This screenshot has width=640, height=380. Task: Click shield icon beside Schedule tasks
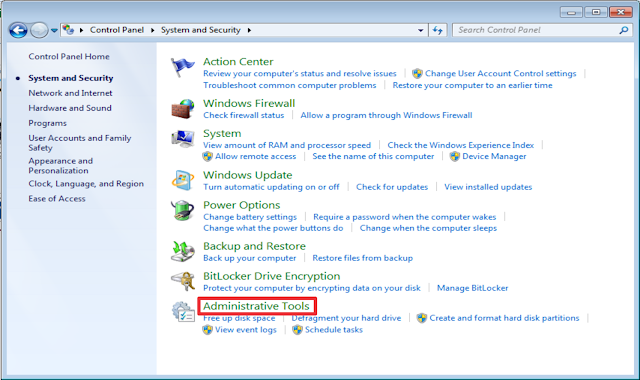[298, 330]
